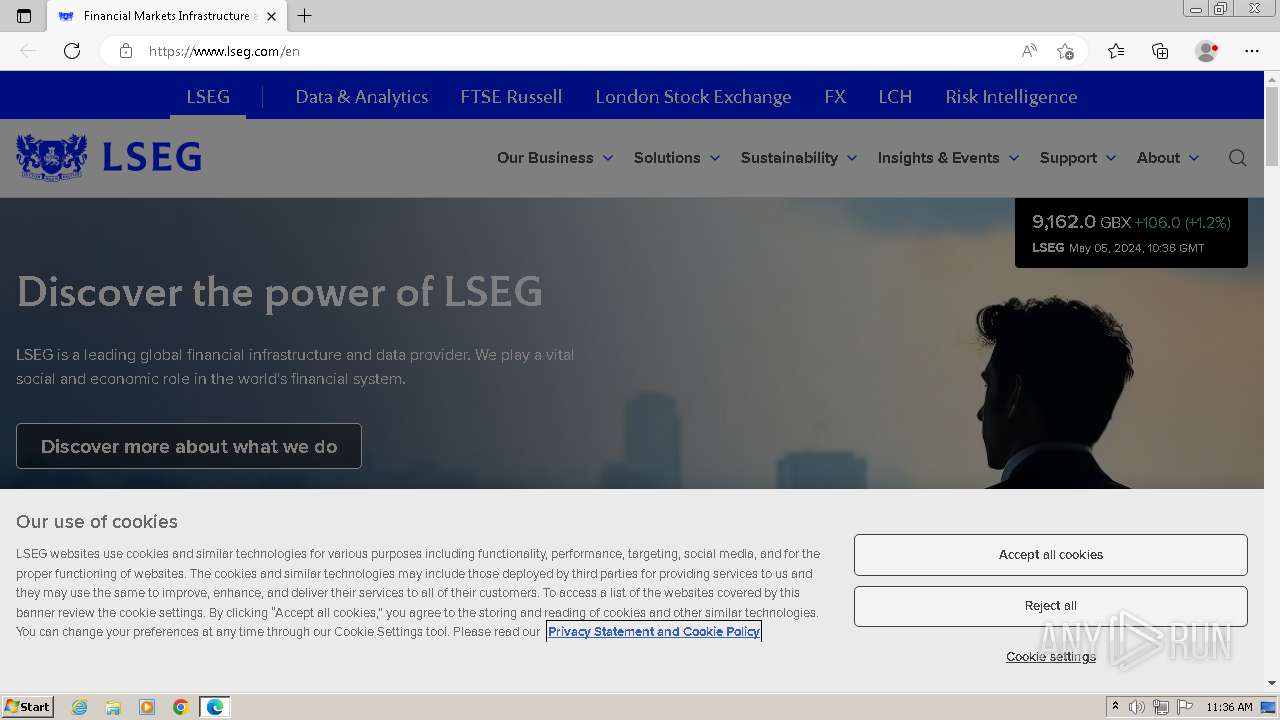
Task: Click Discover more about what we do
Action: pyautogui.click(x=189, y=446)
